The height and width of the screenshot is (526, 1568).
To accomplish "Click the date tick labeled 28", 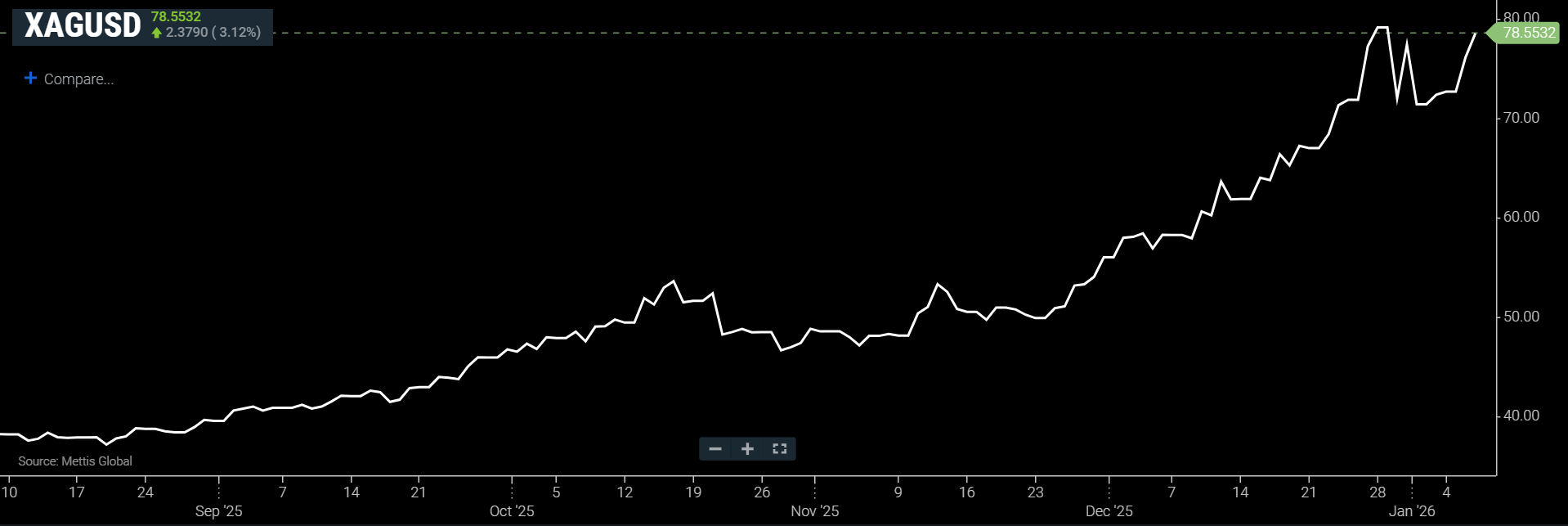I will pos(1378,492).
